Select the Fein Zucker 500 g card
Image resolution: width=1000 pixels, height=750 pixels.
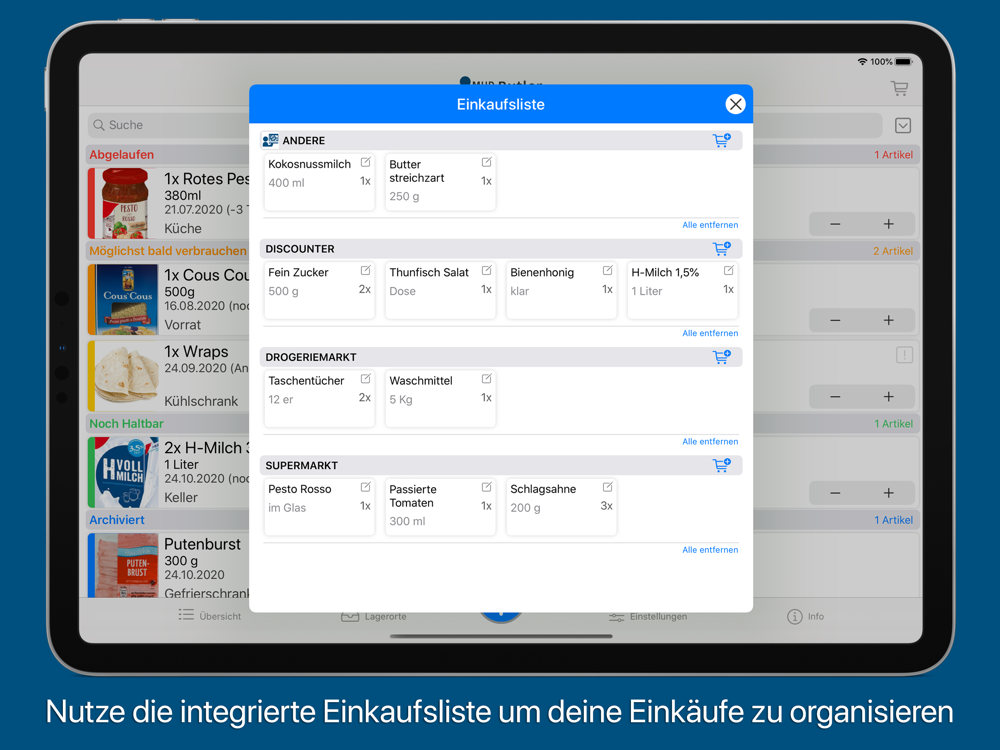coord(320,290)
